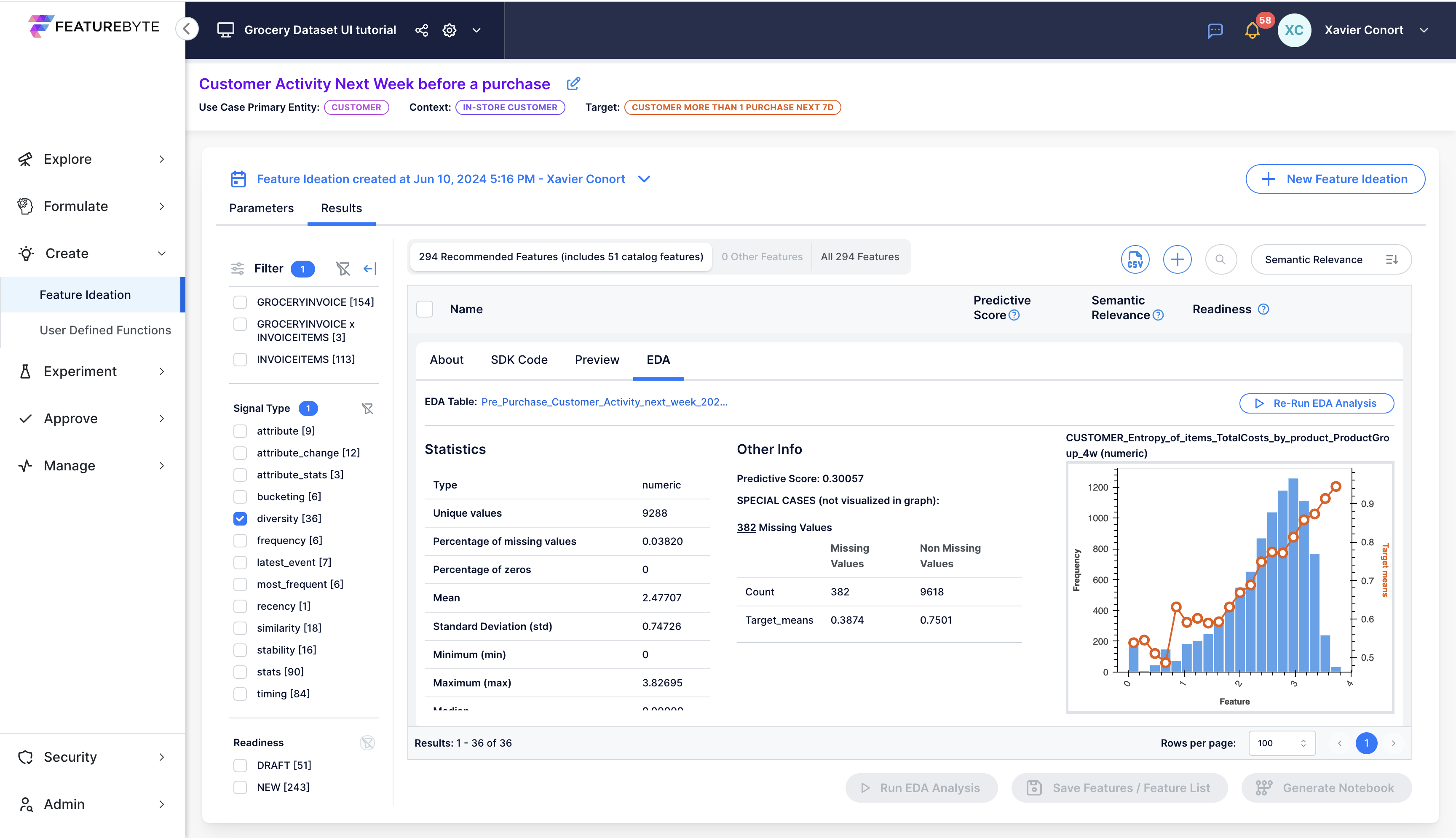The height and width of the screenshot is (838, 1456).
Task: Click the monitor icon beside catalog name
Action: [x=226, y=30]
